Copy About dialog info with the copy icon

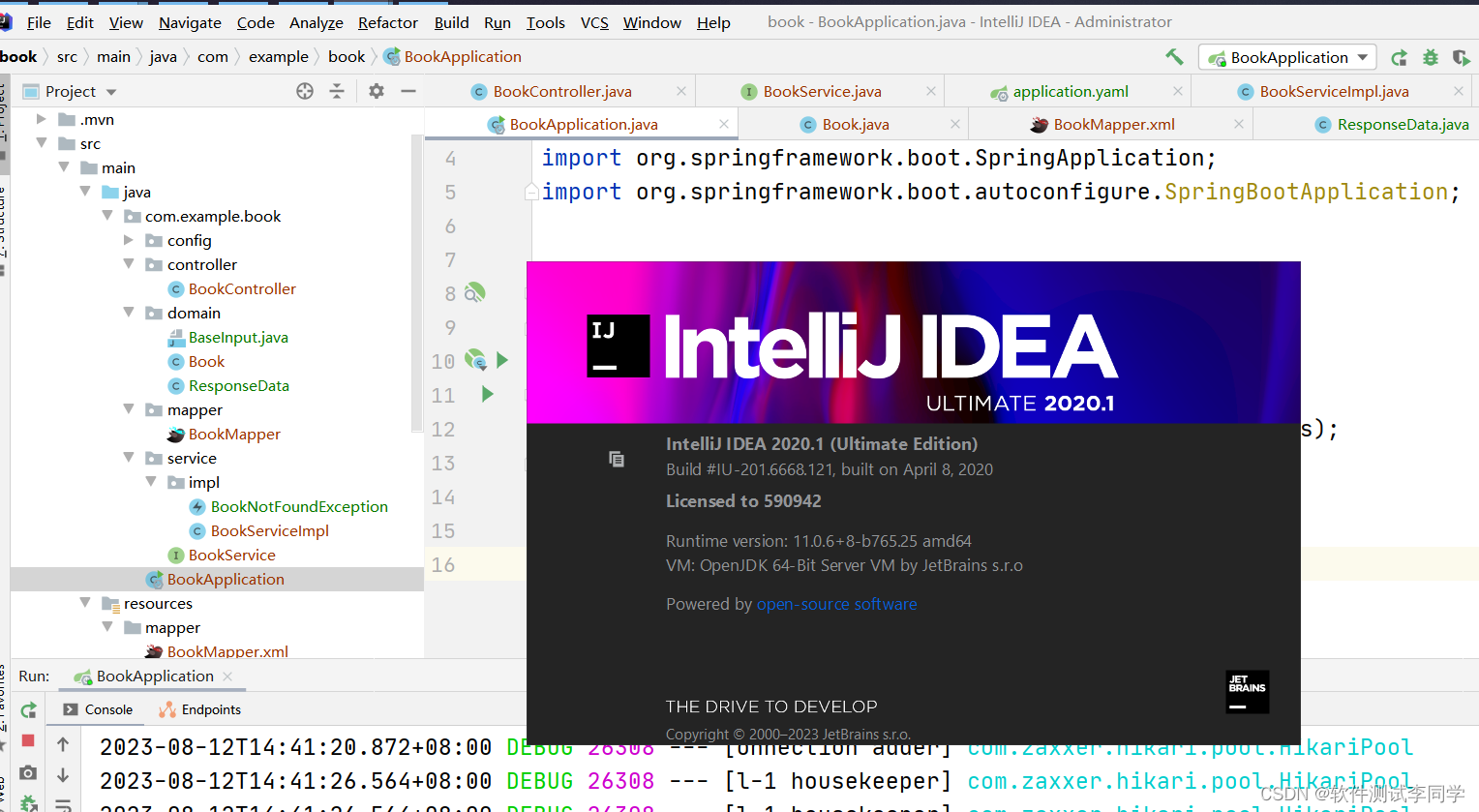[x=617, y=459]
